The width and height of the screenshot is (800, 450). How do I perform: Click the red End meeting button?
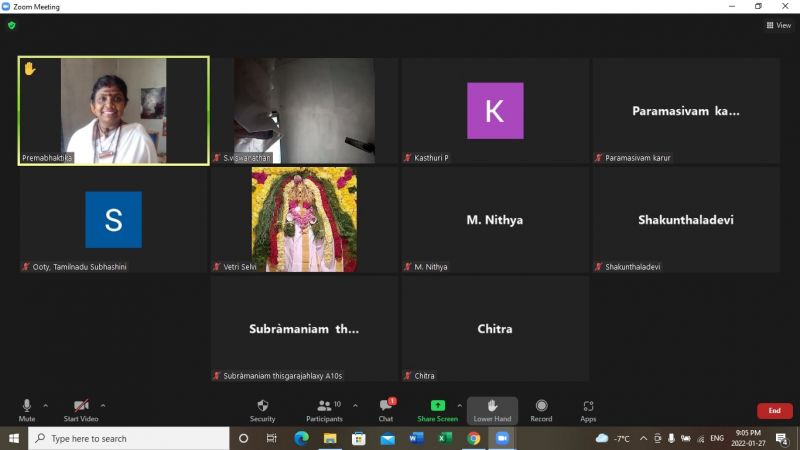774,410
